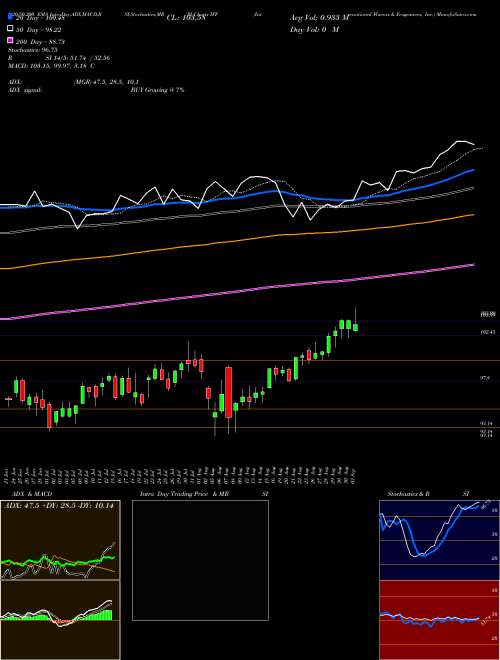
Task: Click the 102.43 price axis label
Action: [x=487, y=332]
